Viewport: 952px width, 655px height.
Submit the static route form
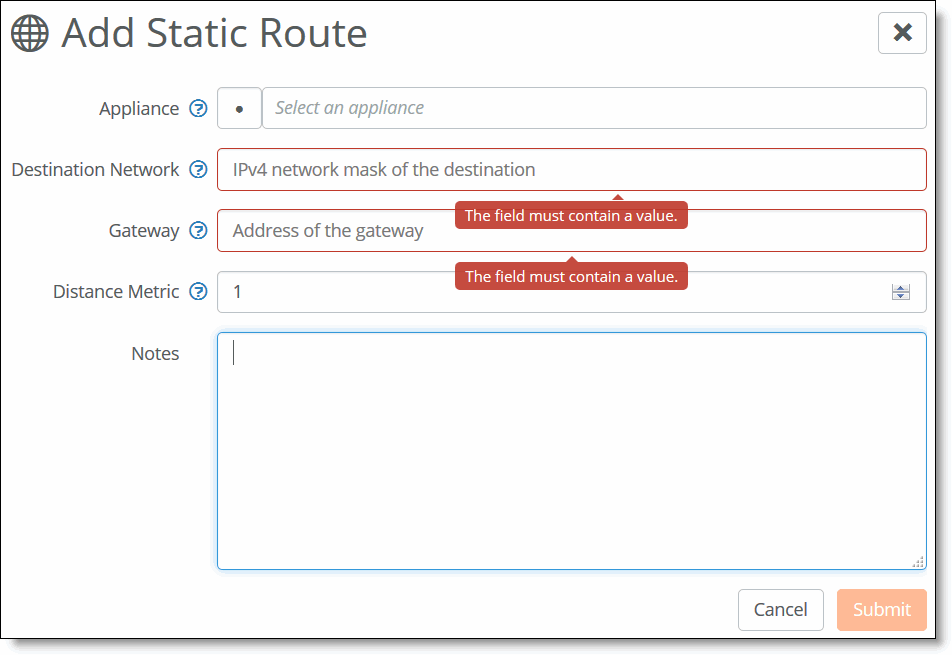[x=882, y=609]
